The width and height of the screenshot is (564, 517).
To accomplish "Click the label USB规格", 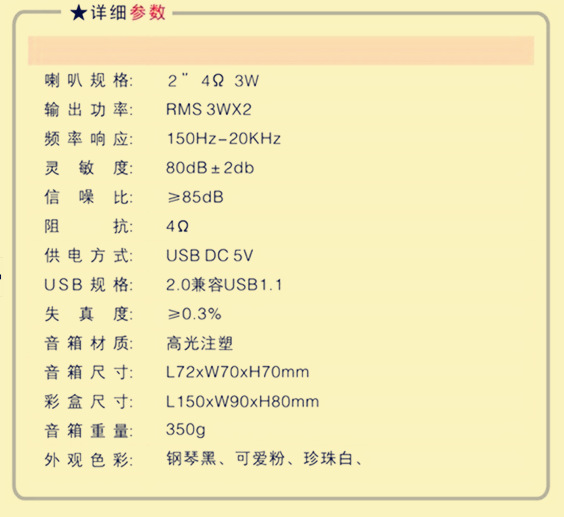I will pos(88,285).
